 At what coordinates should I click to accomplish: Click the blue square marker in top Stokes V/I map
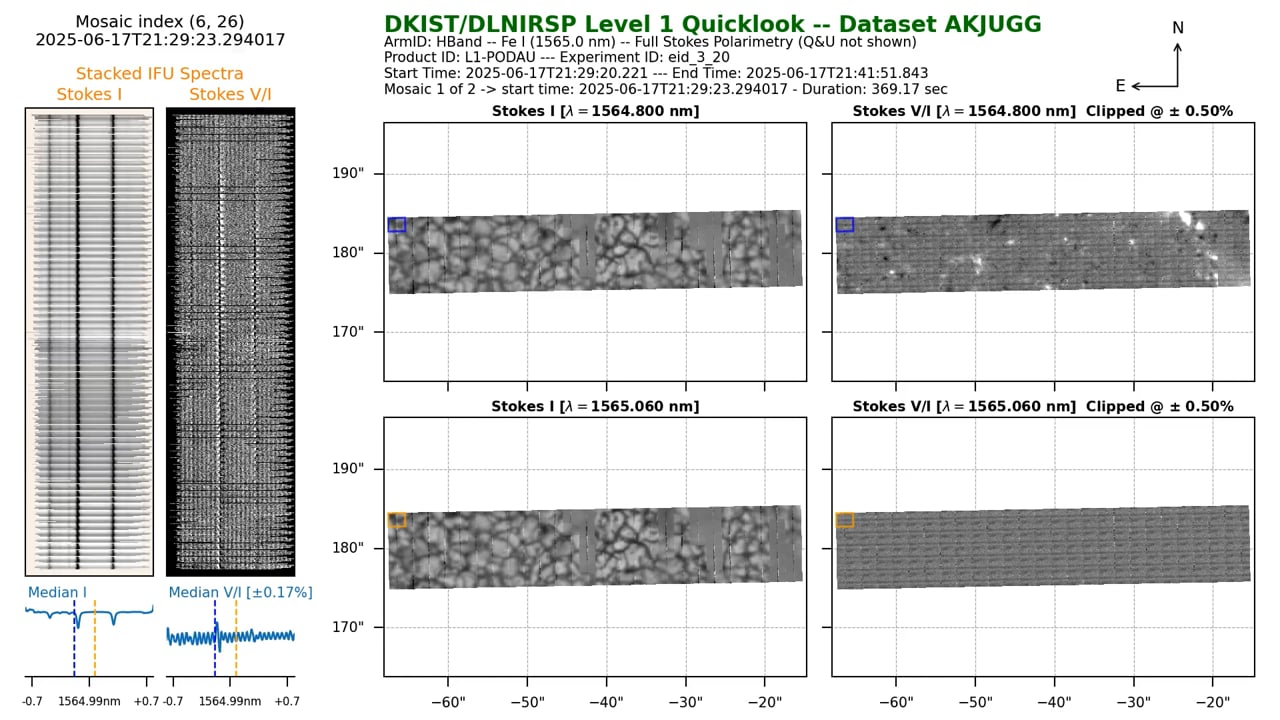click(x=845, y=225)
